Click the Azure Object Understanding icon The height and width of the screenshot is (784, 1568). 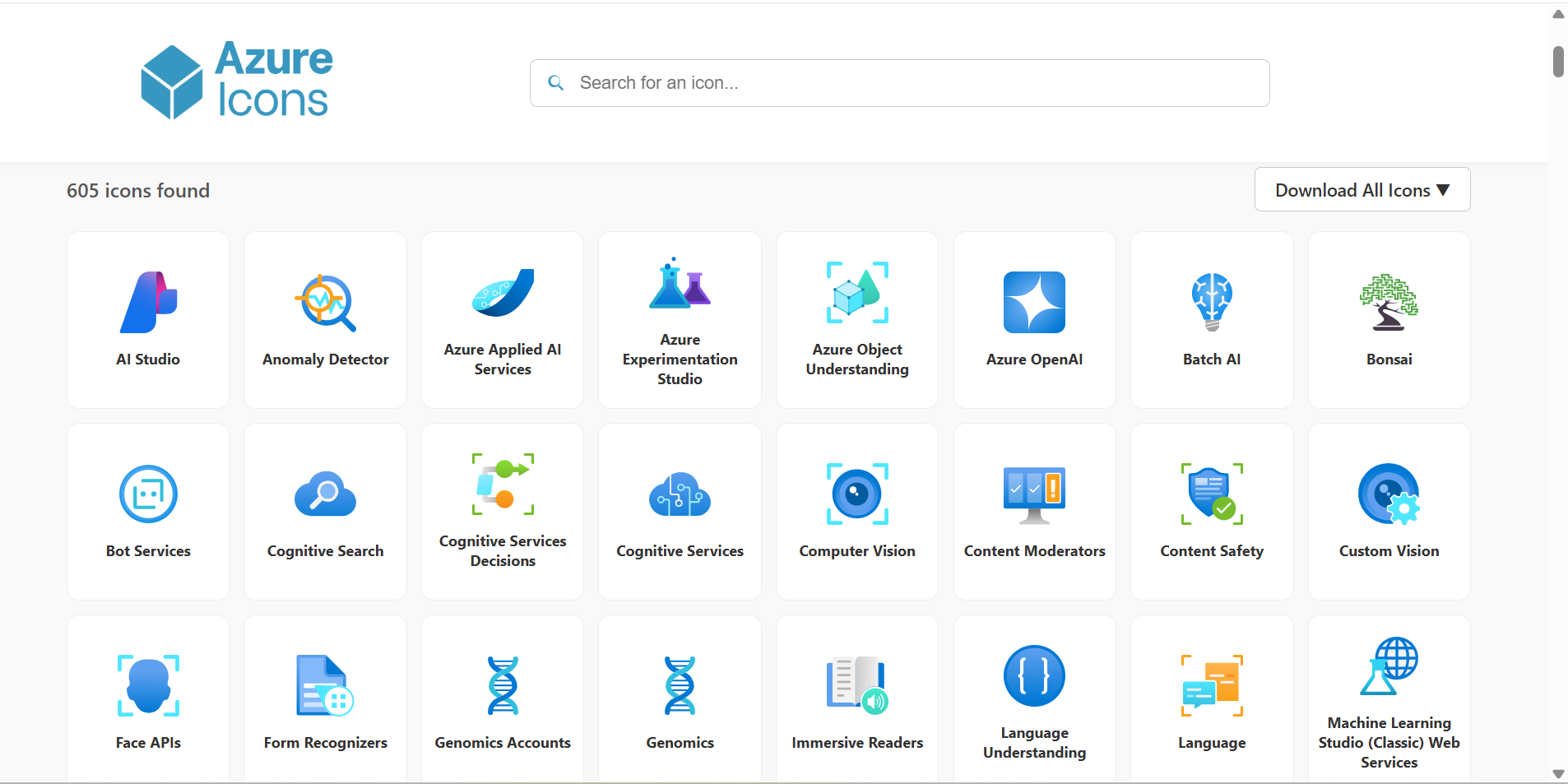[x=856, y=320]
